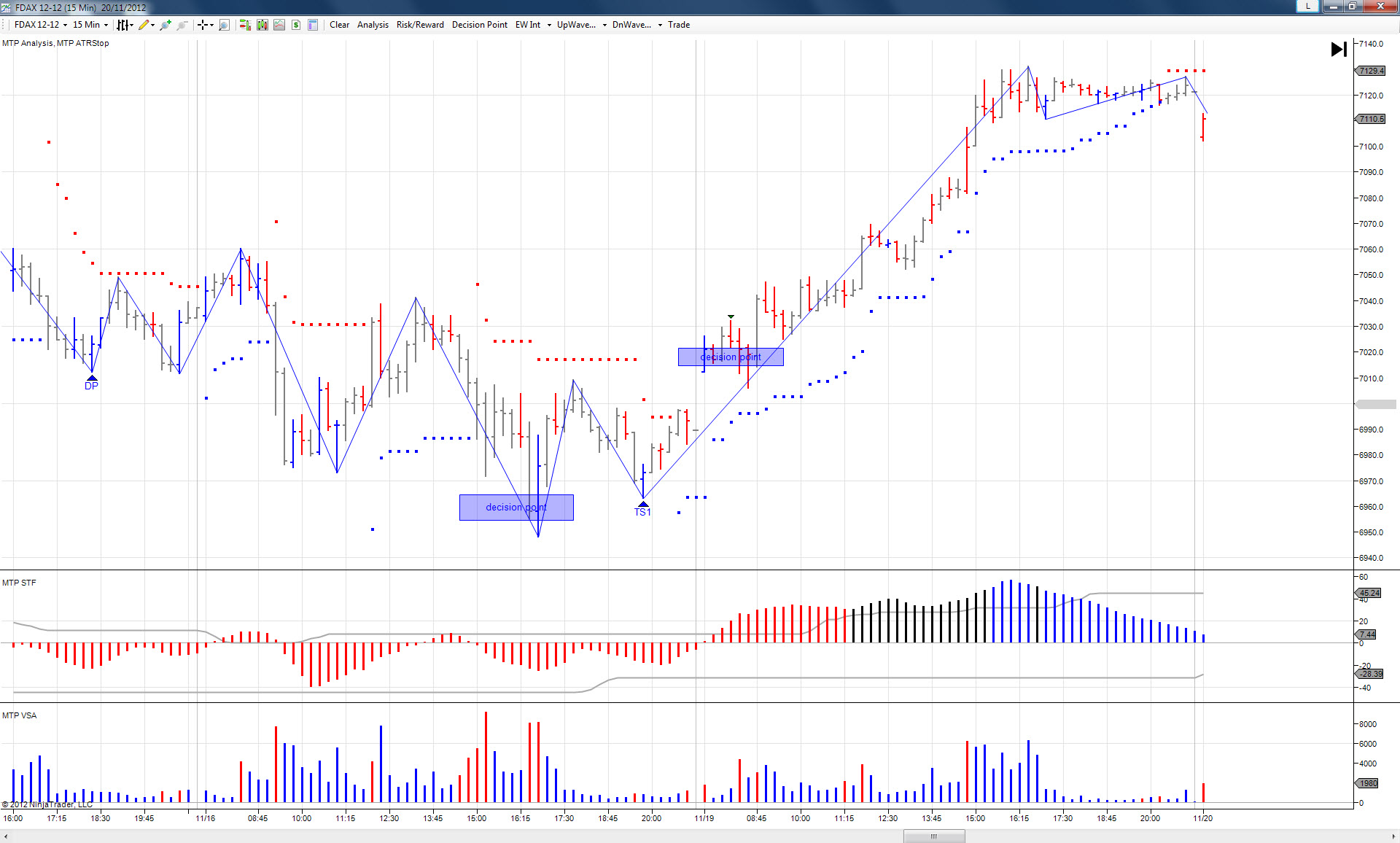Viewport: 1400px width, 843px height.
Task: Click the 7.44 MTP STF value marker
Action: click(x=1366, y=634)
